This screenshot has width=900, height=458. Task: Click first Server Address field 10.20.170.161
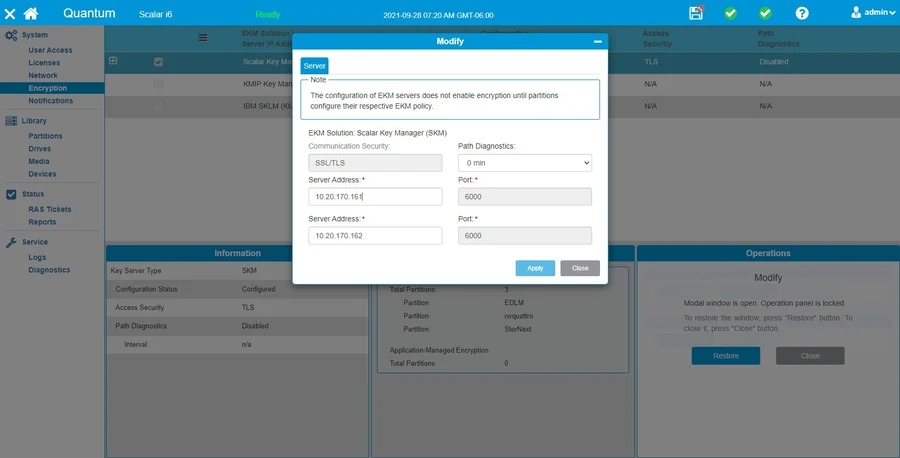375,196
